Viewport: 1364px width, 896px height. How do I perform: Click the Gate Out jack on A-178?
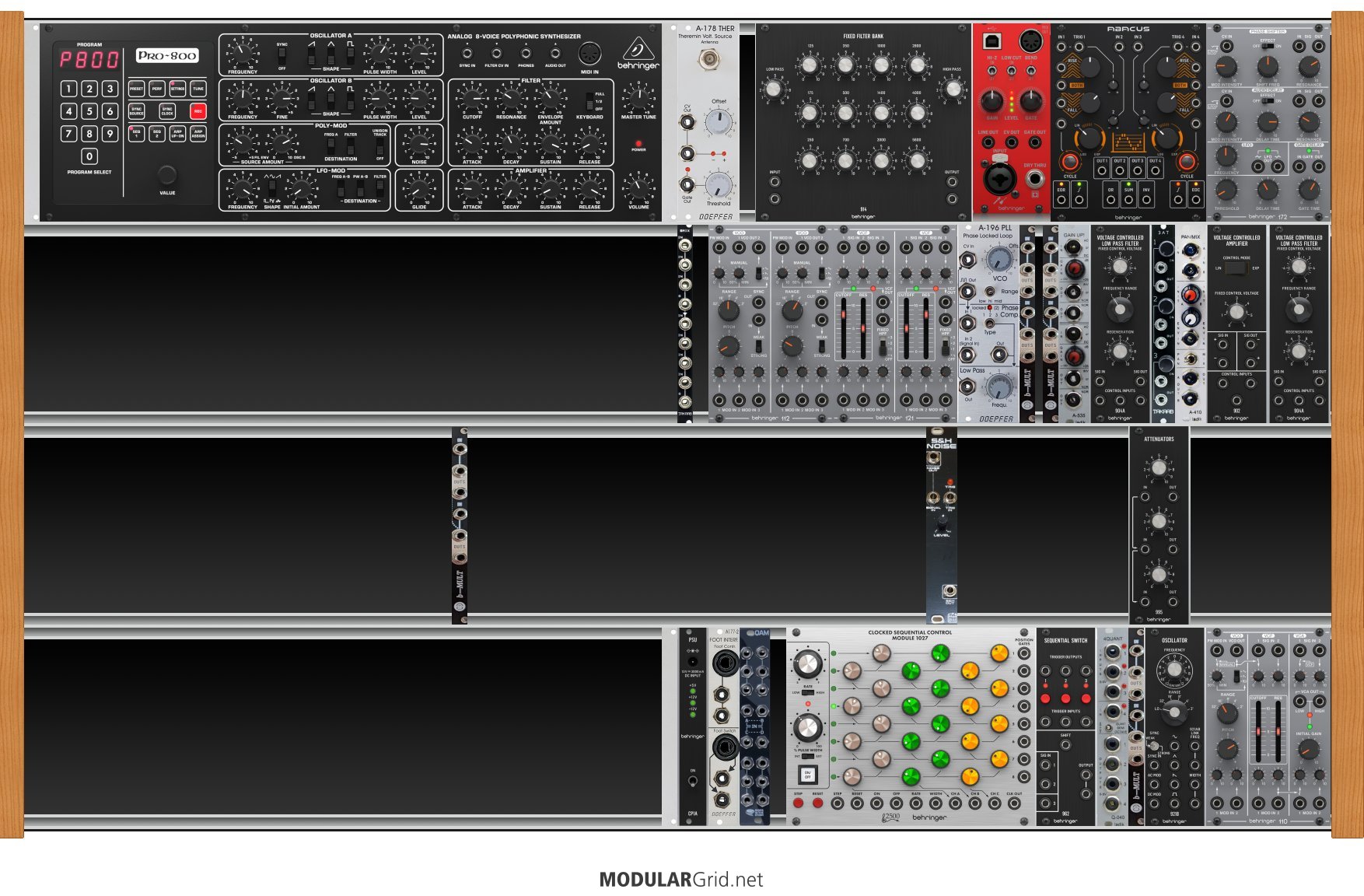[x=687, y=184]
